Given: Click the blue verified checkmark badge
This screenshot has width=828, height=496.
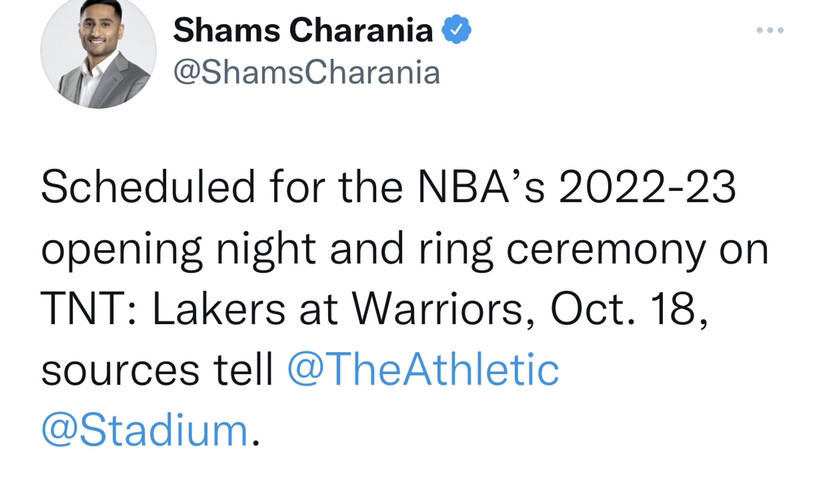Looking at the screenshot, I should pos(456,30).
